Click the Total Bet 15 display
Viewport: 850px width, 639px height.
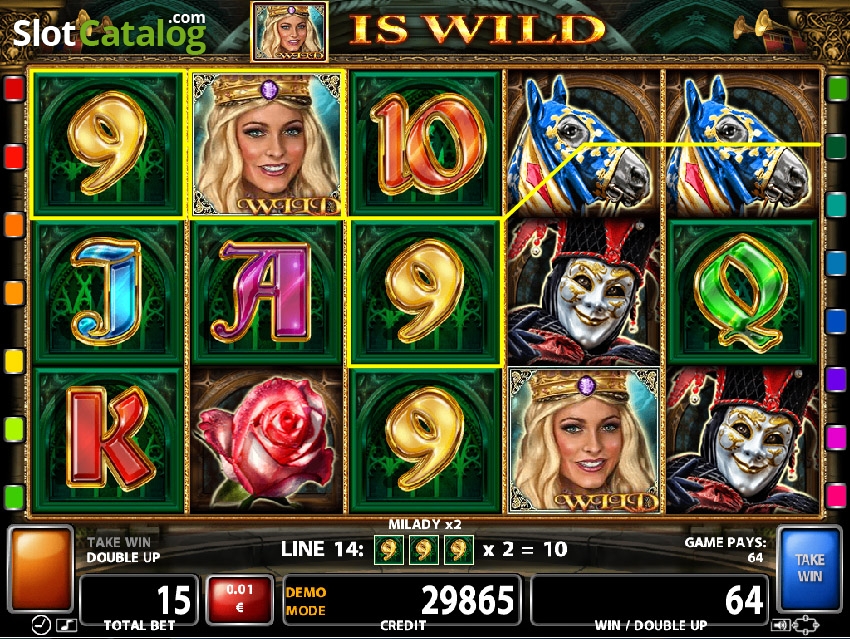[x=139, y=601]
